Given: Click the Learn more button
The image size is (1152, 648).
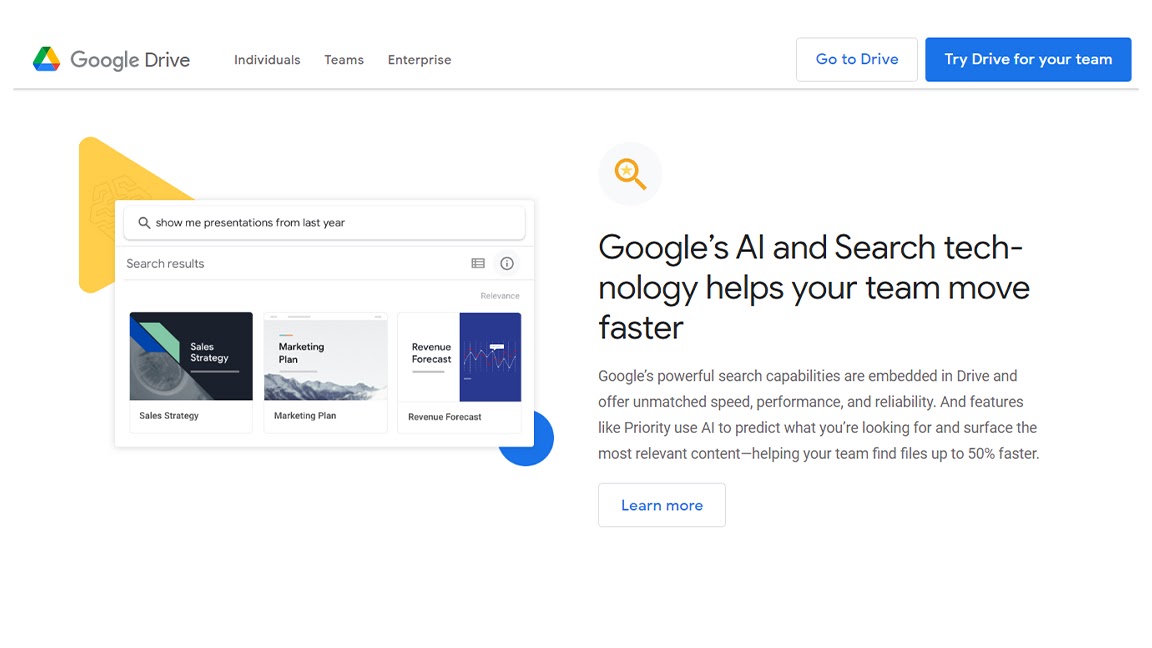Looking at the screenshot, I should click(x=661, y=505).
